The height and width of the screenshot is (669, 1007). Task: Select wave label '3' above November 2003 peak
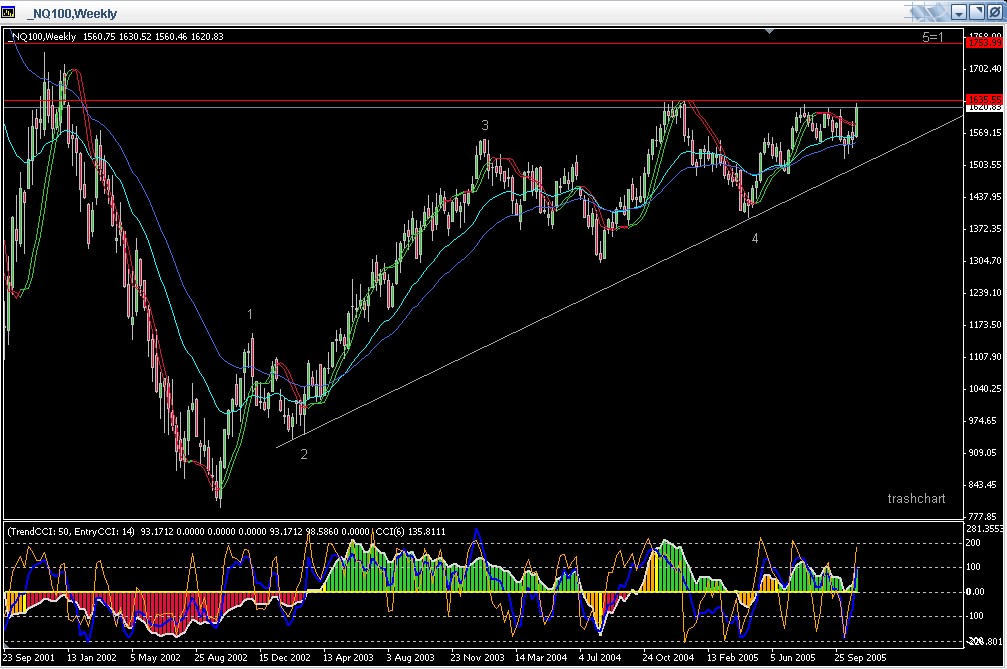(485, 125)
